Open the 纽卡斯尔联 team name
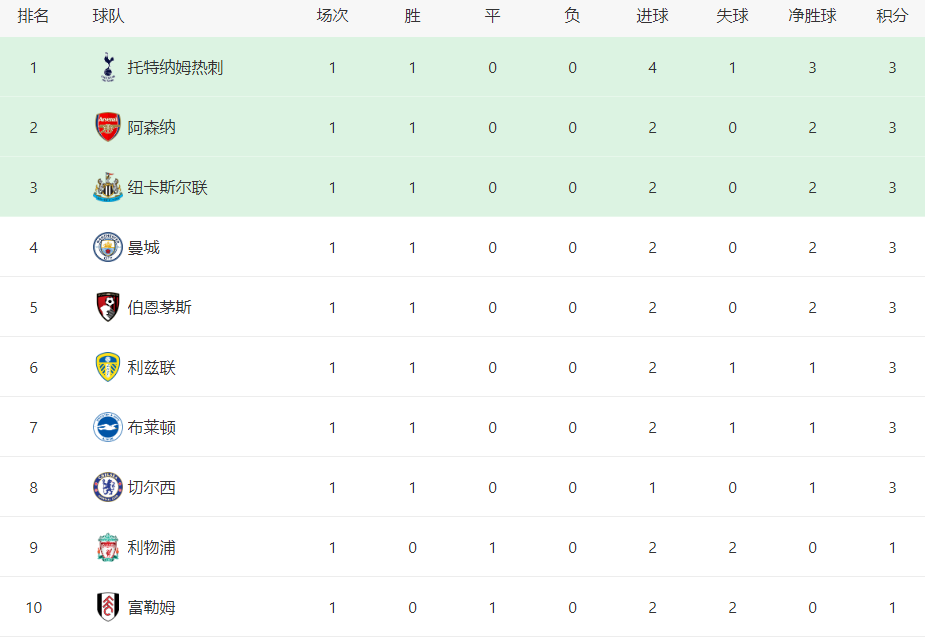Image resolution: width=925 pixels, height=639 pixels. [x=168, y=188]
